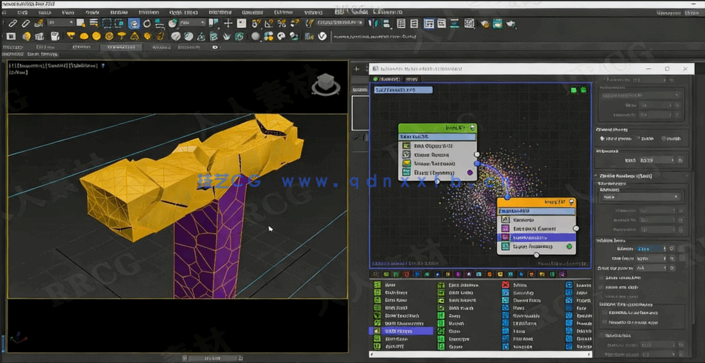The image size is (705, 363).
Task: Select the Link tool in main toolbar
Action: click(13, 22)
